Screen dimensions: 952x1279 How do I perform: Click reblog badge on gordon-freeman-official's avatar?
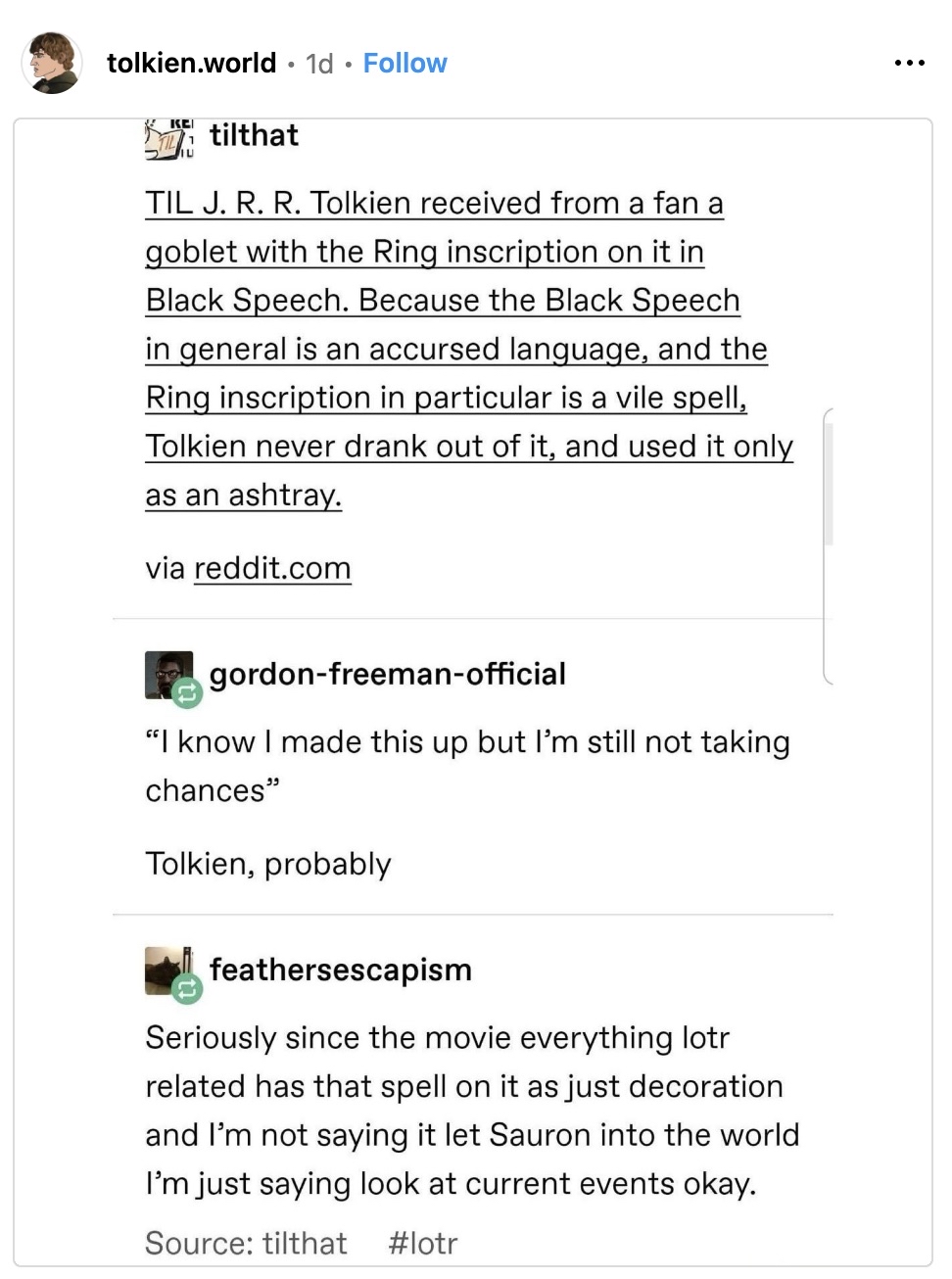point(186,693)
